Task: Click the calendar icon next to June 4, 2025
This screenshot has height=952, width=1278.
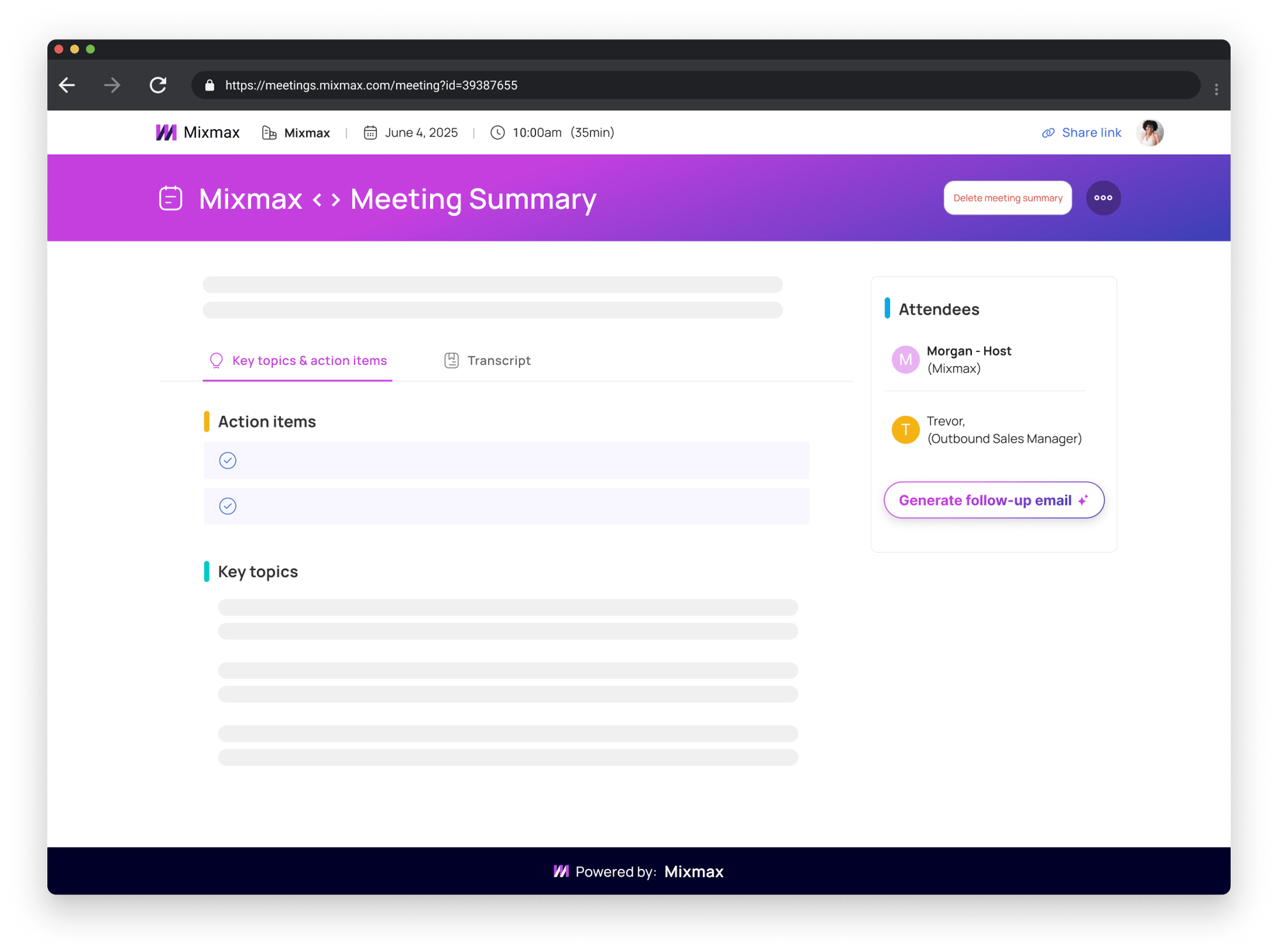Action: (370, 132)
